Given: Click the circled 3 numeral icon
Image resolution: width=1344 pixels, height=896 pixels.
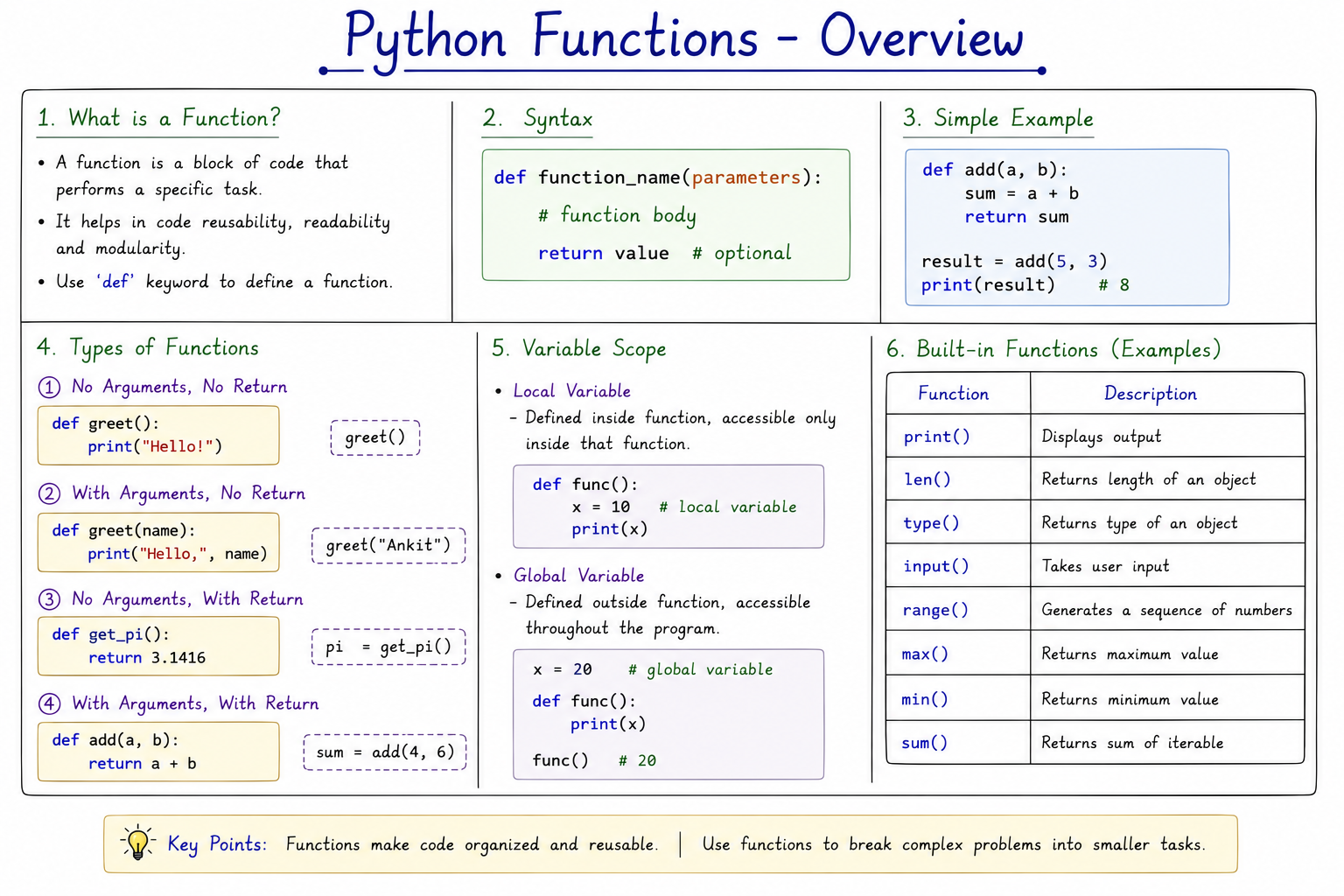Looking at the screenshot, I should pyautogui.click(x=49, y=599).
